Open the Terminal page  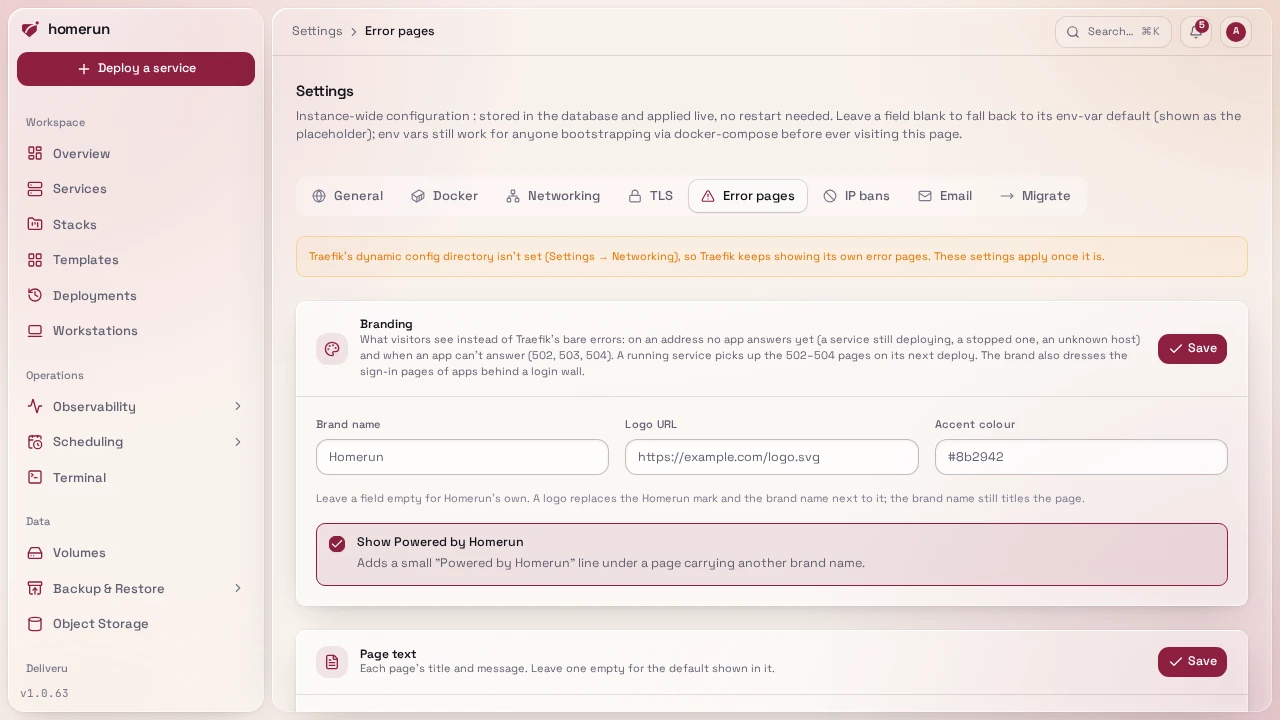[136, 477]
